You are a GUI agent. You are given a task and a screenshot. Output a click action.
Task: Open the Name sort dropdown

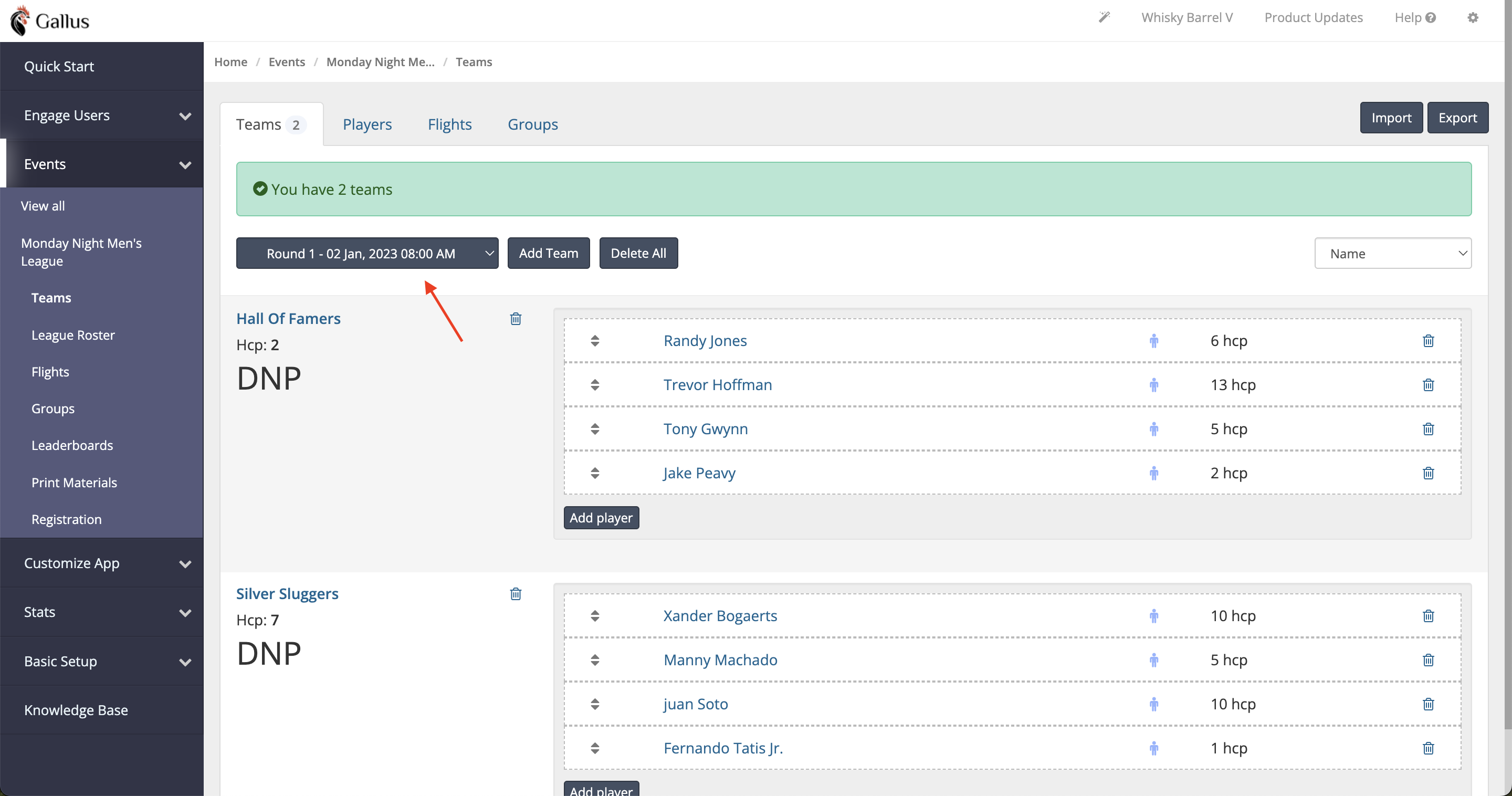point(1392,253)
